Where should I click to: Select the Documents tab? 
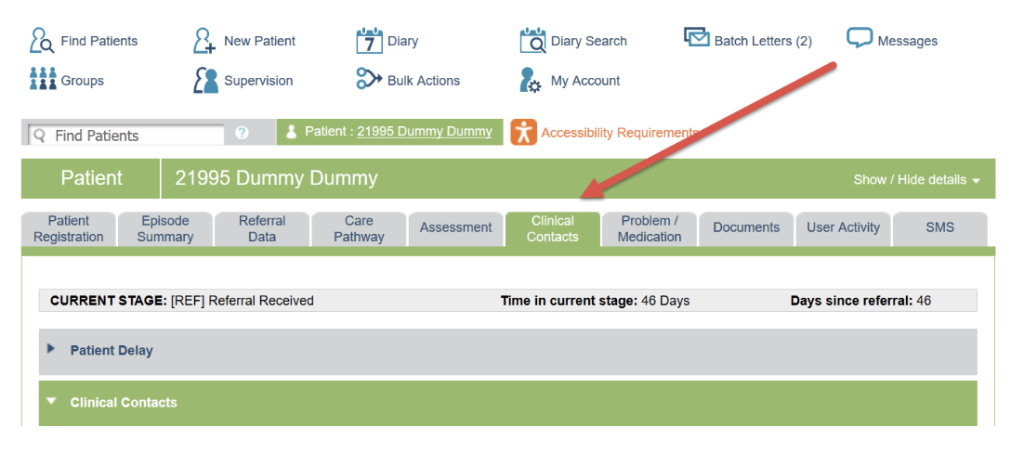point(746,228)
